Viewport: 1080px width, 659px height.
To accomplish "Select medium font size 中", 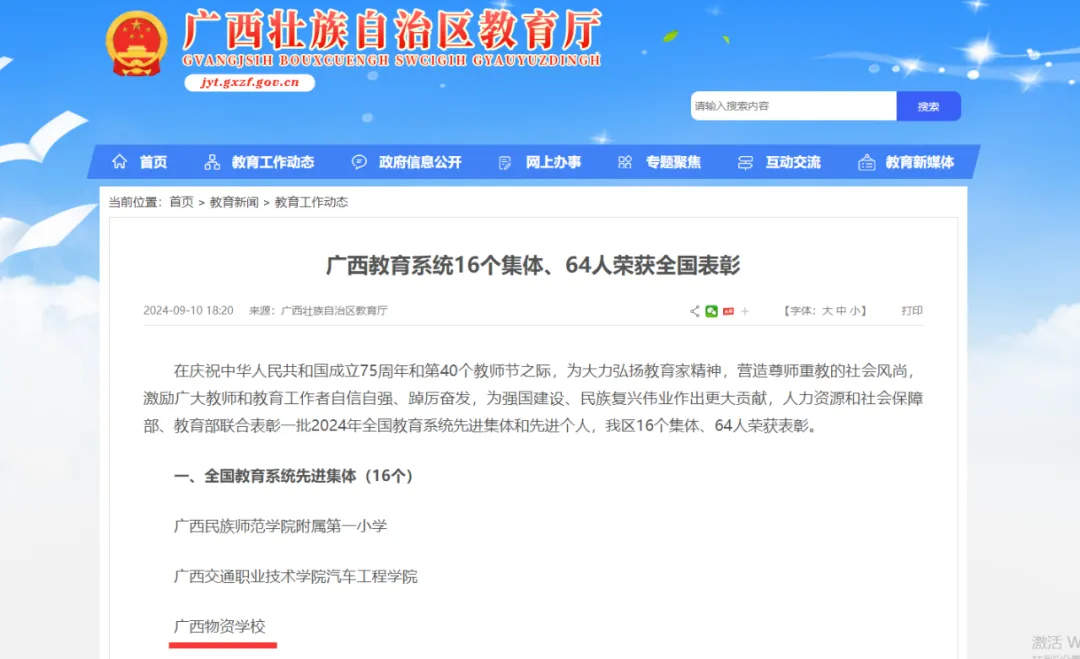I will pyautogui.click(x=841, y=311).
